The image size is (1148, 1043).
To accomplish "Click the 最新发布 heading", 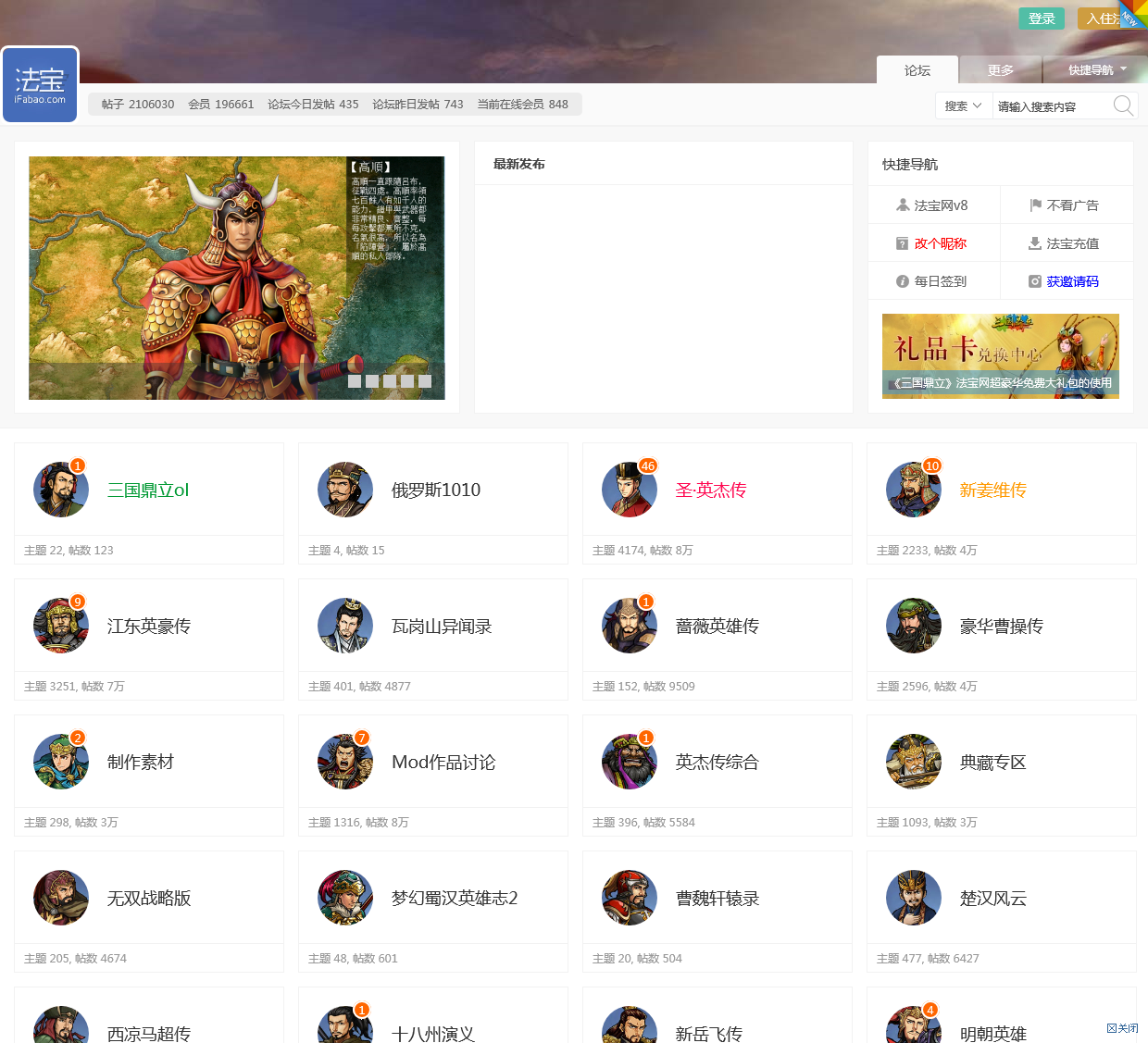I will pos(519,164).
